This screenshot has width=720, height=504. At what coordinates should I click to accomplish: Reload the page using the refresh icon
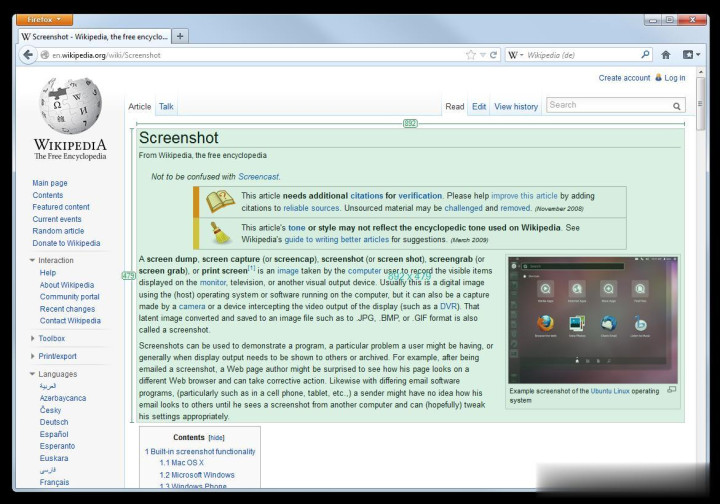click(493, 55)
